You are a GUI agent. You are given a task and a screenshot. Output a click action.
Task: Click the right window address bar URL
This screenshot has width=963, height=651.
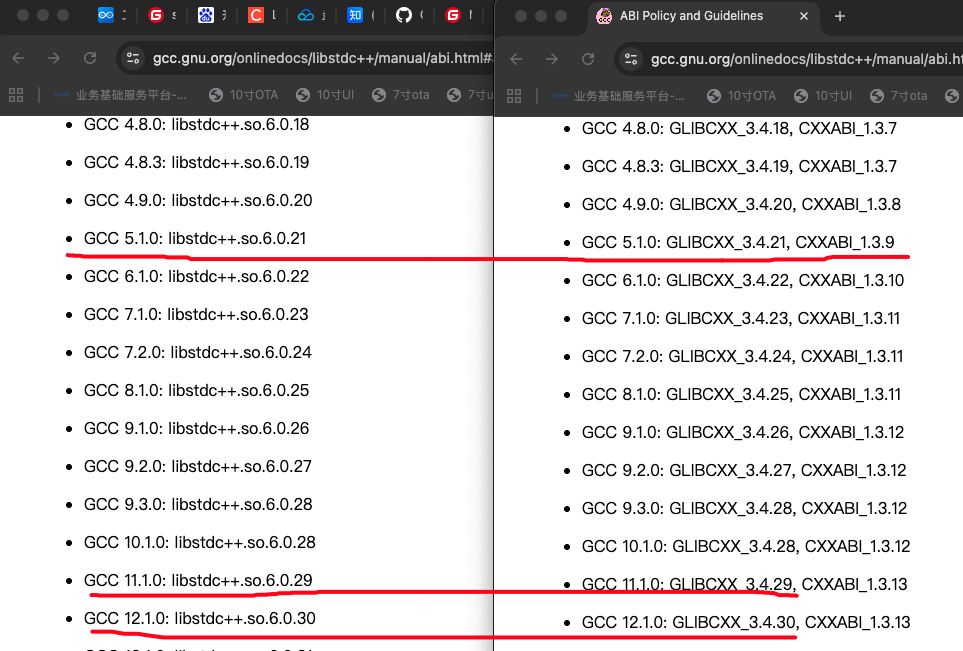click(x=806, y=59)
